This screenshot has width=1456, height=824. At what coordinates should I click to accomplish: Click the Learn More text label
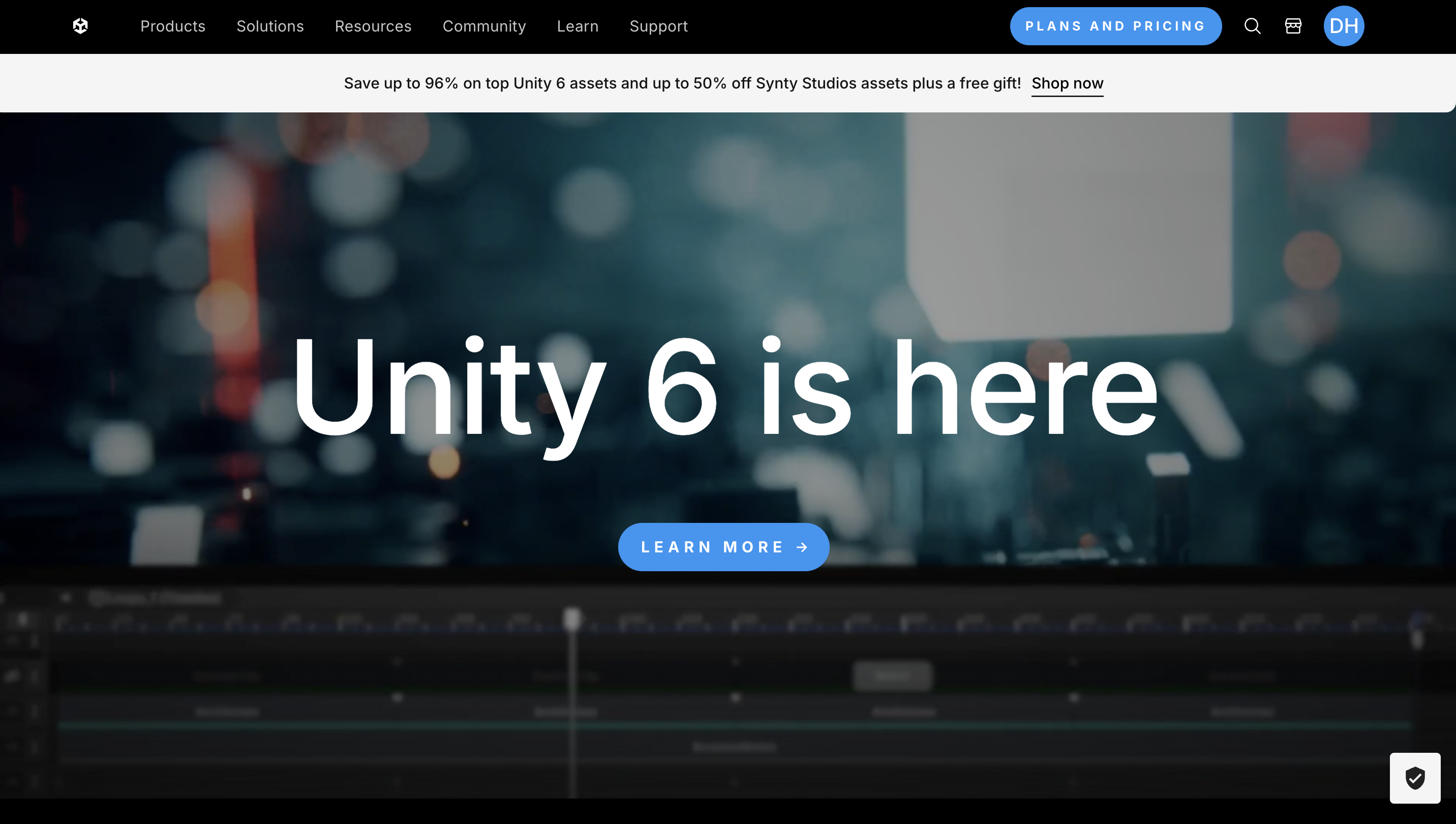(712, 547)
